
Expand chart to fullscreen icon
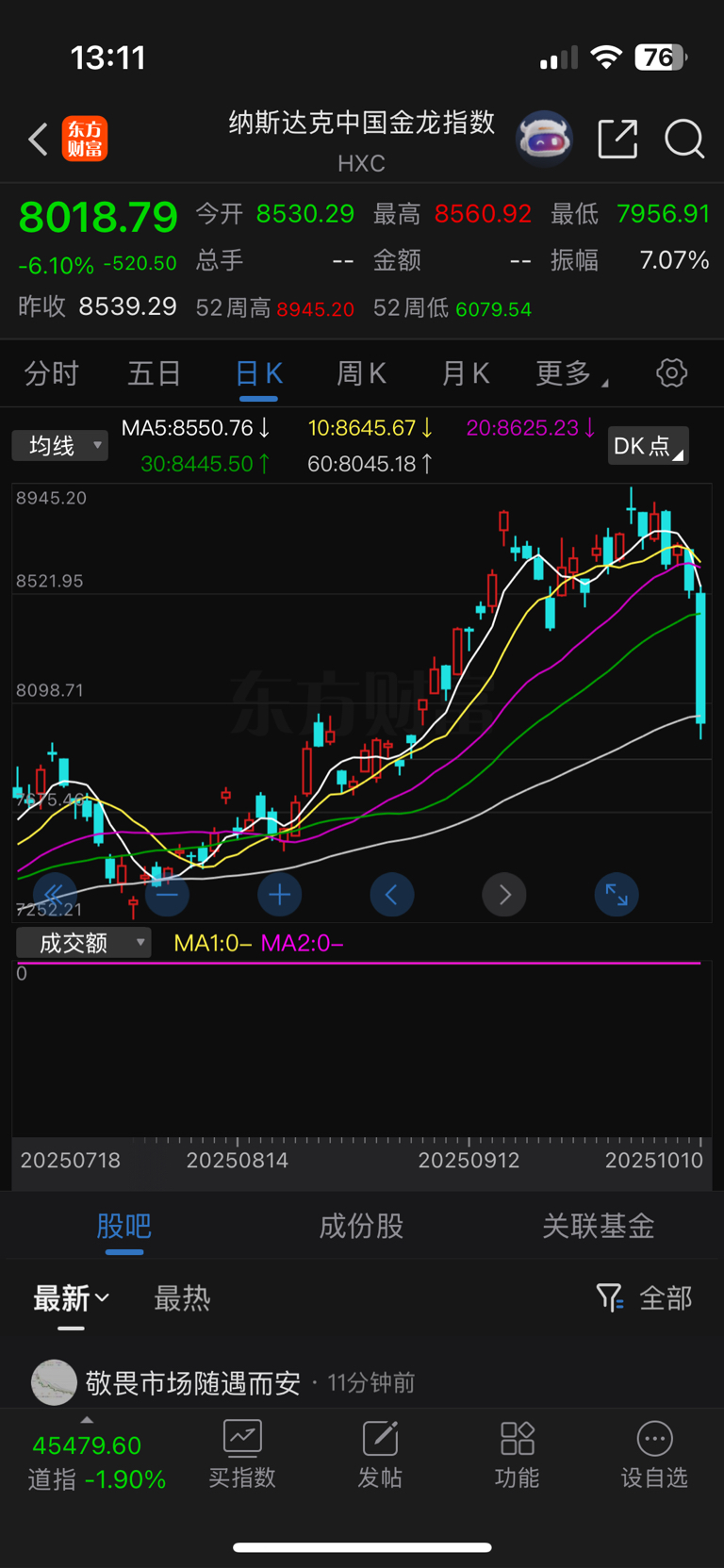[617, 894]
